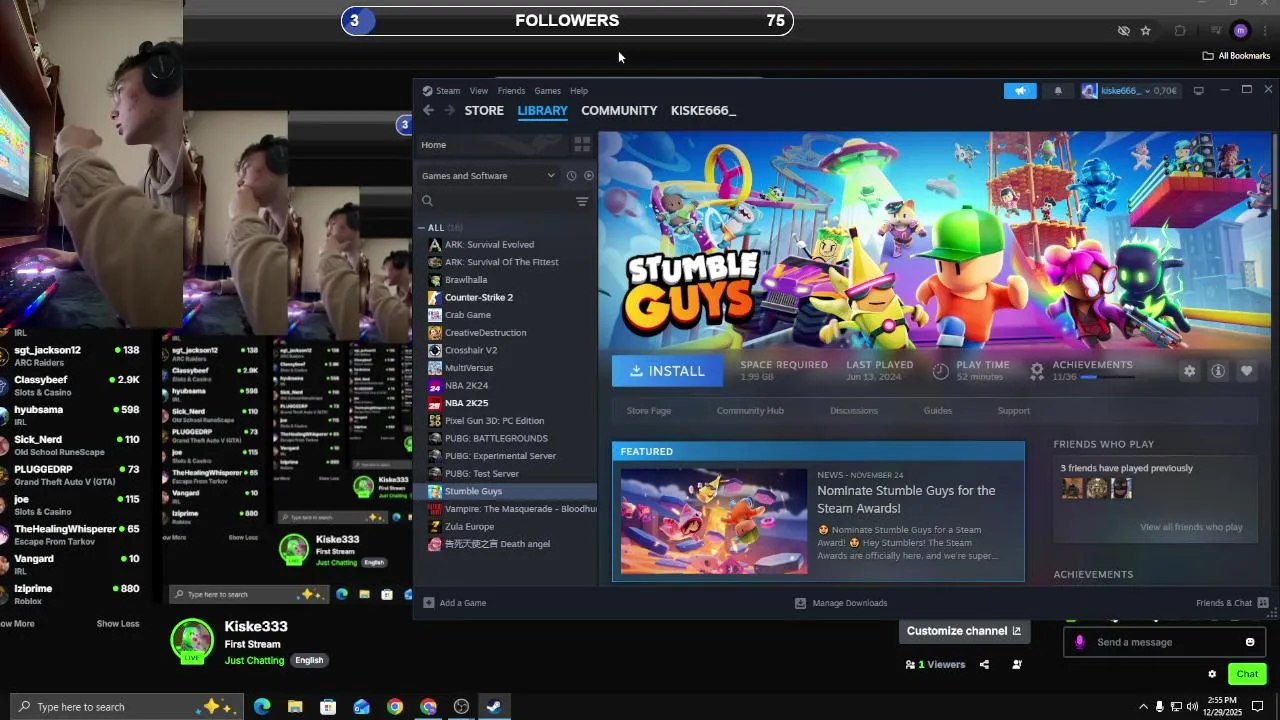Select Crab Game in library
The width and height of the screenshot is (1280, 720).
467,315
